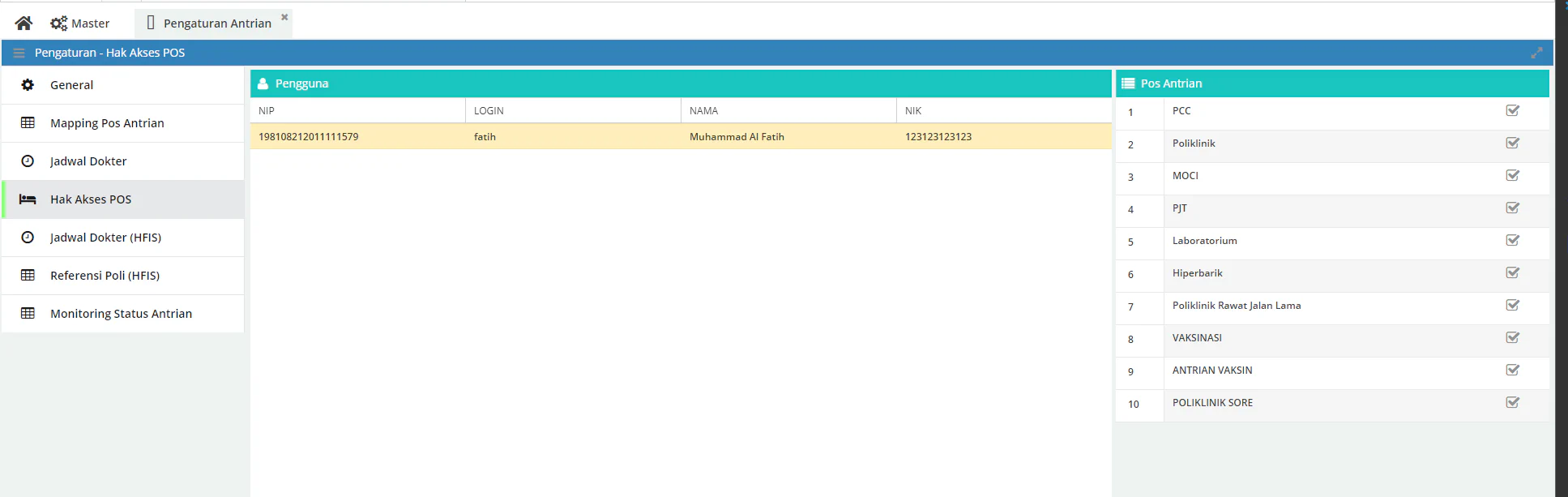Image resolution: width=1568 pixels, height=497 pixels.
Task: Toggle POLIKLINIK SORE access checkbox
Action: point(1512,402)
